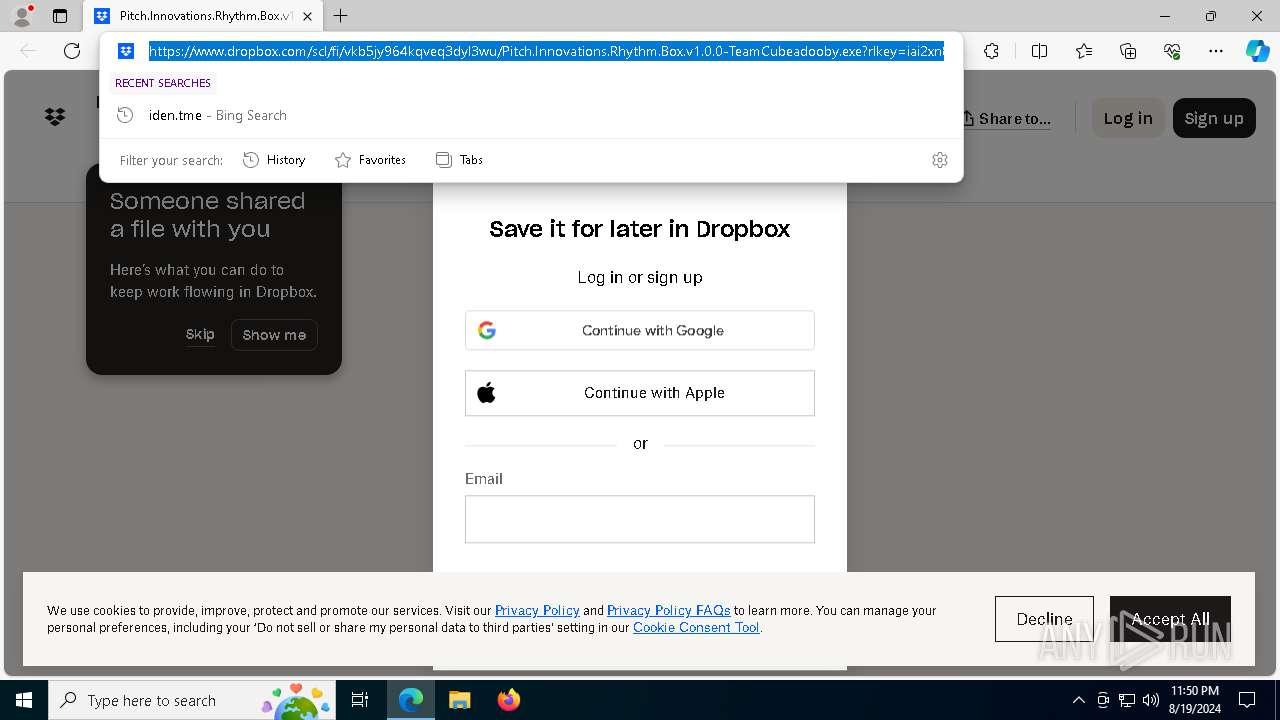This screenshot has width=1280, height=720.
Task: Click the taskbar search box
Action: pos(192,700)
